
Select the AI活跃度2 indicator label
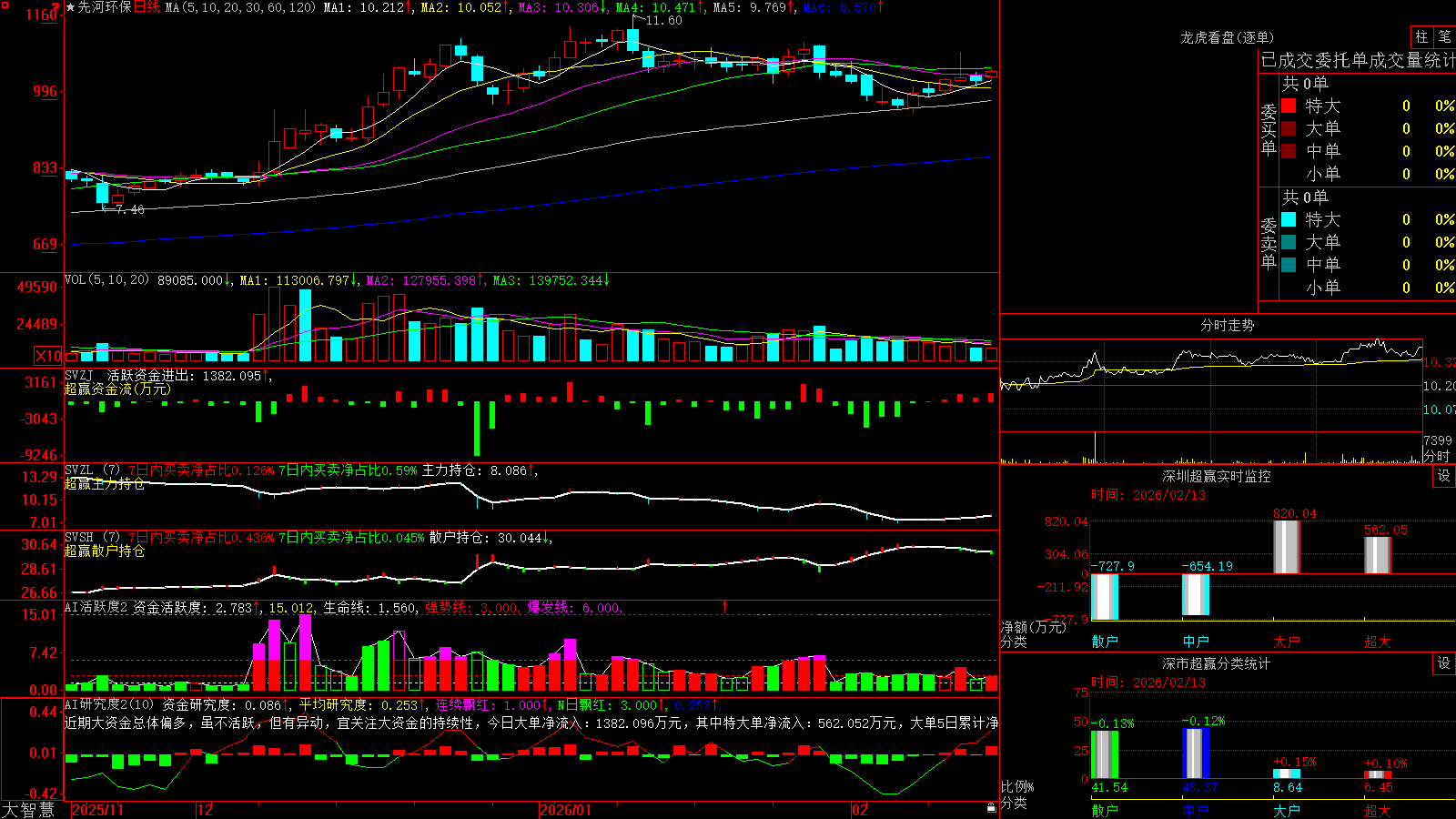click(96, 608)
